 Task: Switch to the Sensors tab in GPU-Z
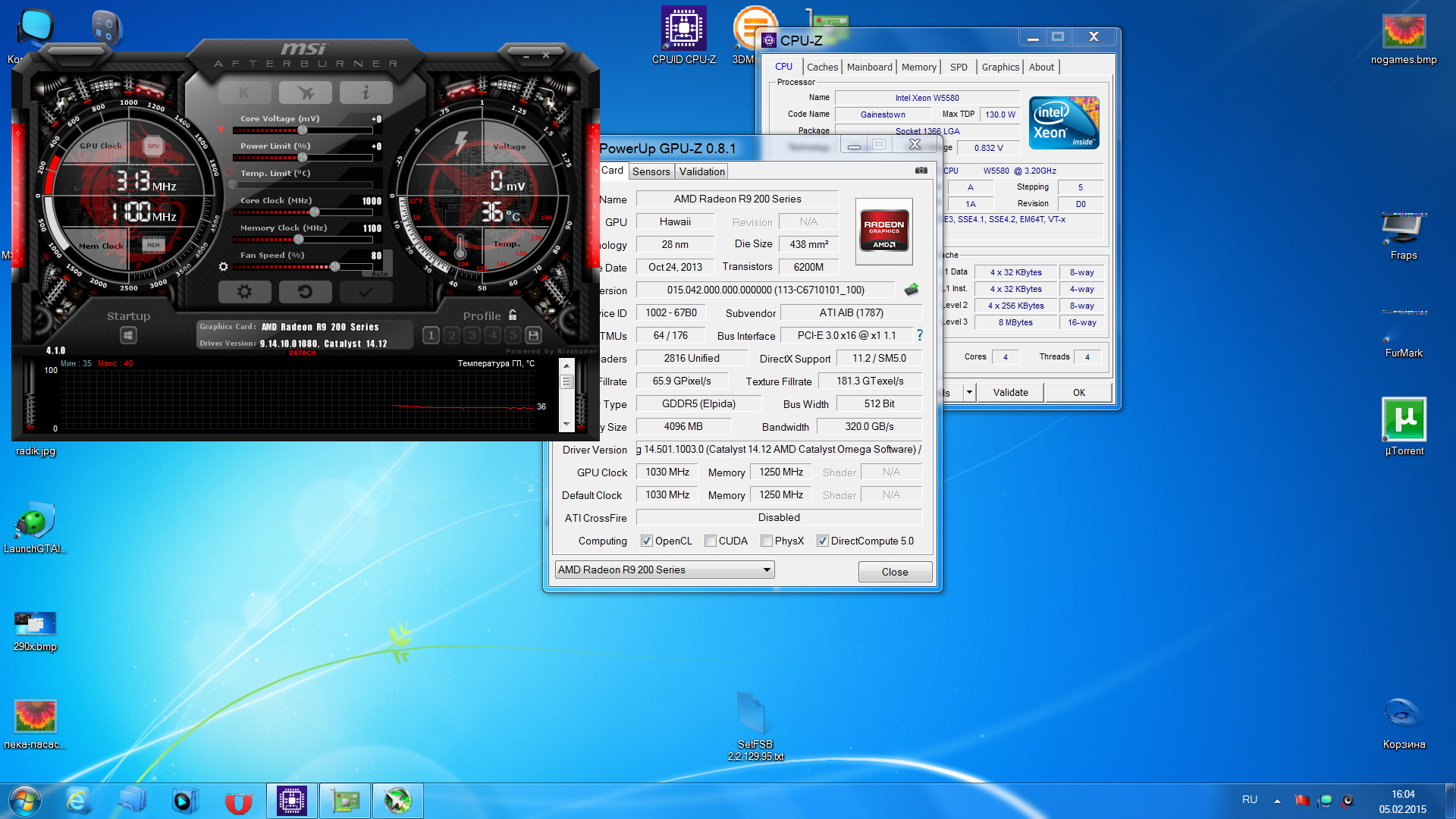pyautogui.click(x=651, y=171)
